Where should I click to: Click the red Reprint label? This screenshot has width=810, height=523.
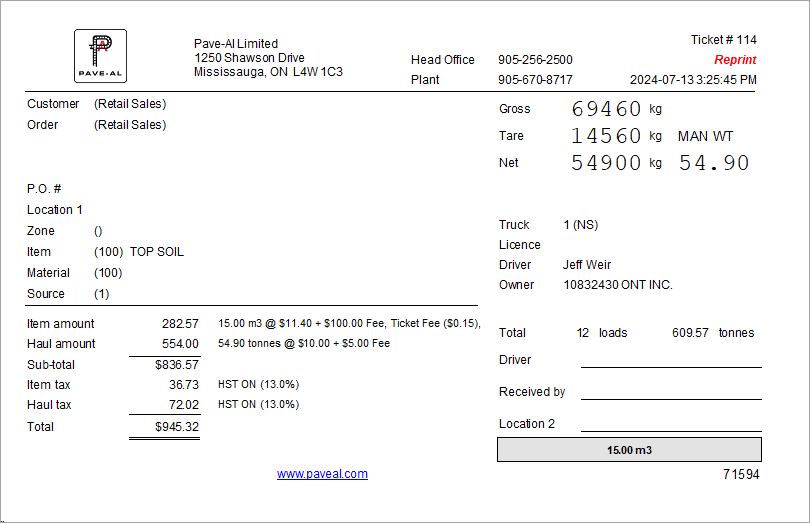pyautogui.click(x=735, y=60)
